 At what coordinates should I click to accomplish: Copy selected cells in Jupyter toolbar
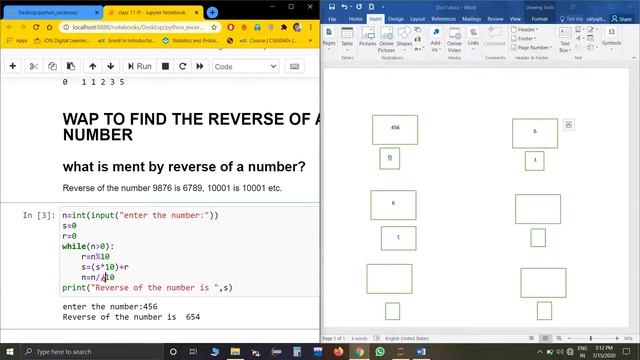pyautogui.click(x=52, y=66)
